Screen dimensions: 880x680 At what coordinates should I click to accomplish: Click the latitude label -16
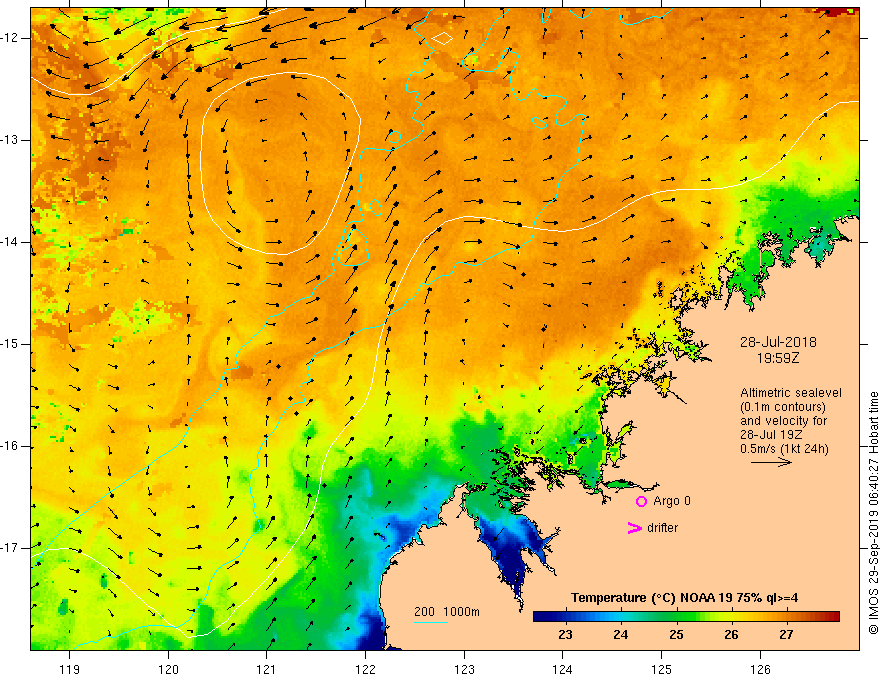tap(10, 446)
